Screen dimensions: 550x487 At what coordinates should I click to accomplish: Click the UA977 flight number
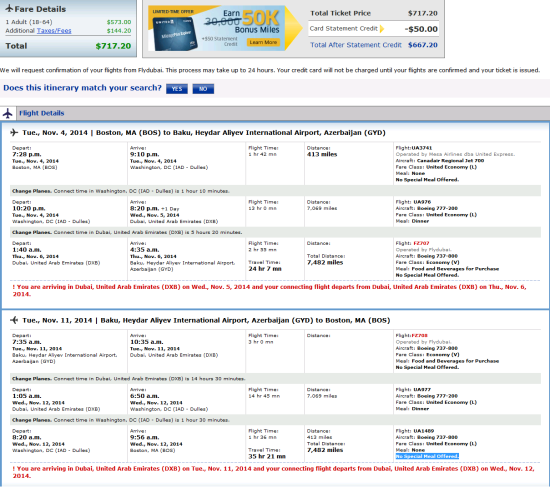point(422,390)
